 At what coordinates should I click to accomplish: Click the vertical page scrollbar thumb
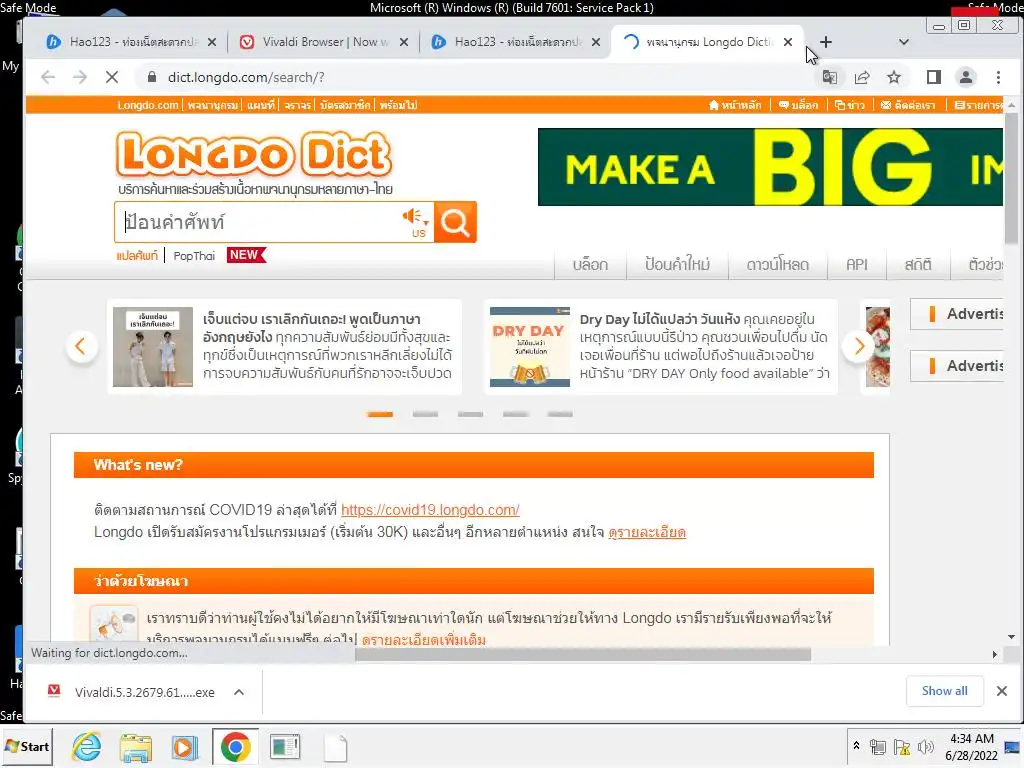tap(1011, 178)
